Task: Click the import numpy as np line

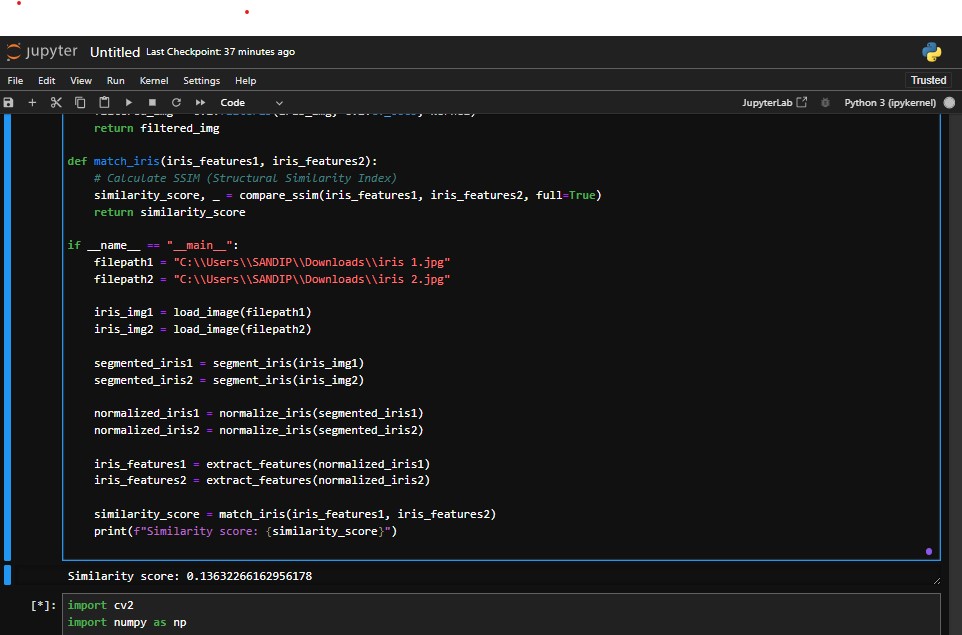Action: tap(127, 622)
